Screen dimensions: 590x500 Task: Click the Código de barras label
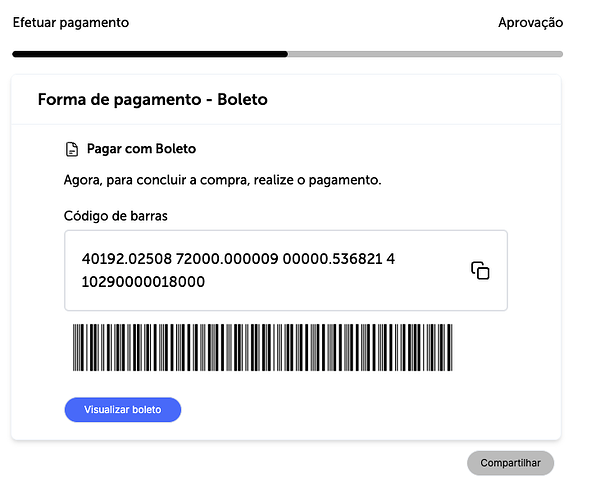(x=116, y=216)
